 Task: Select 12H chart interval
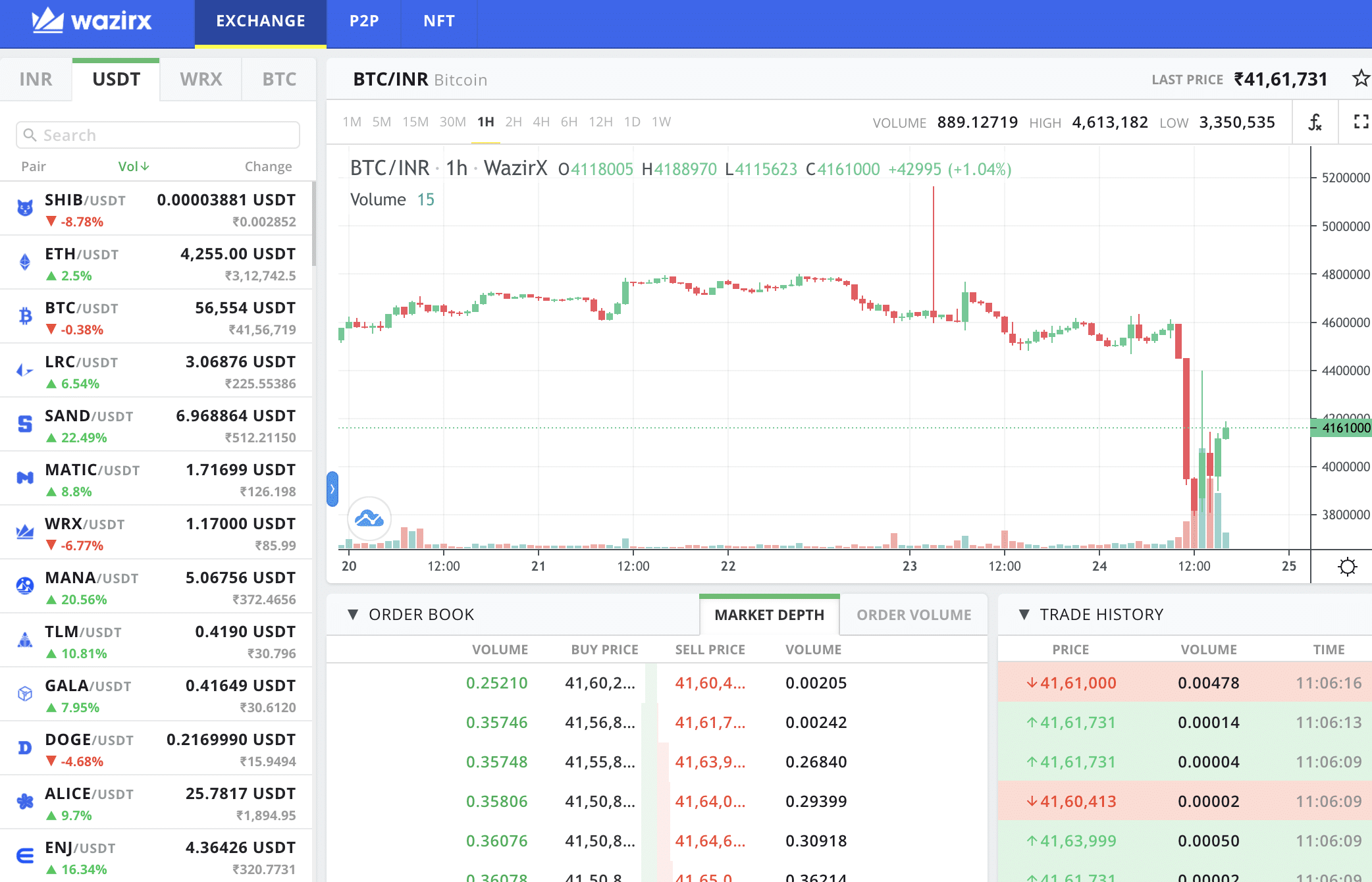pos(600,122)
